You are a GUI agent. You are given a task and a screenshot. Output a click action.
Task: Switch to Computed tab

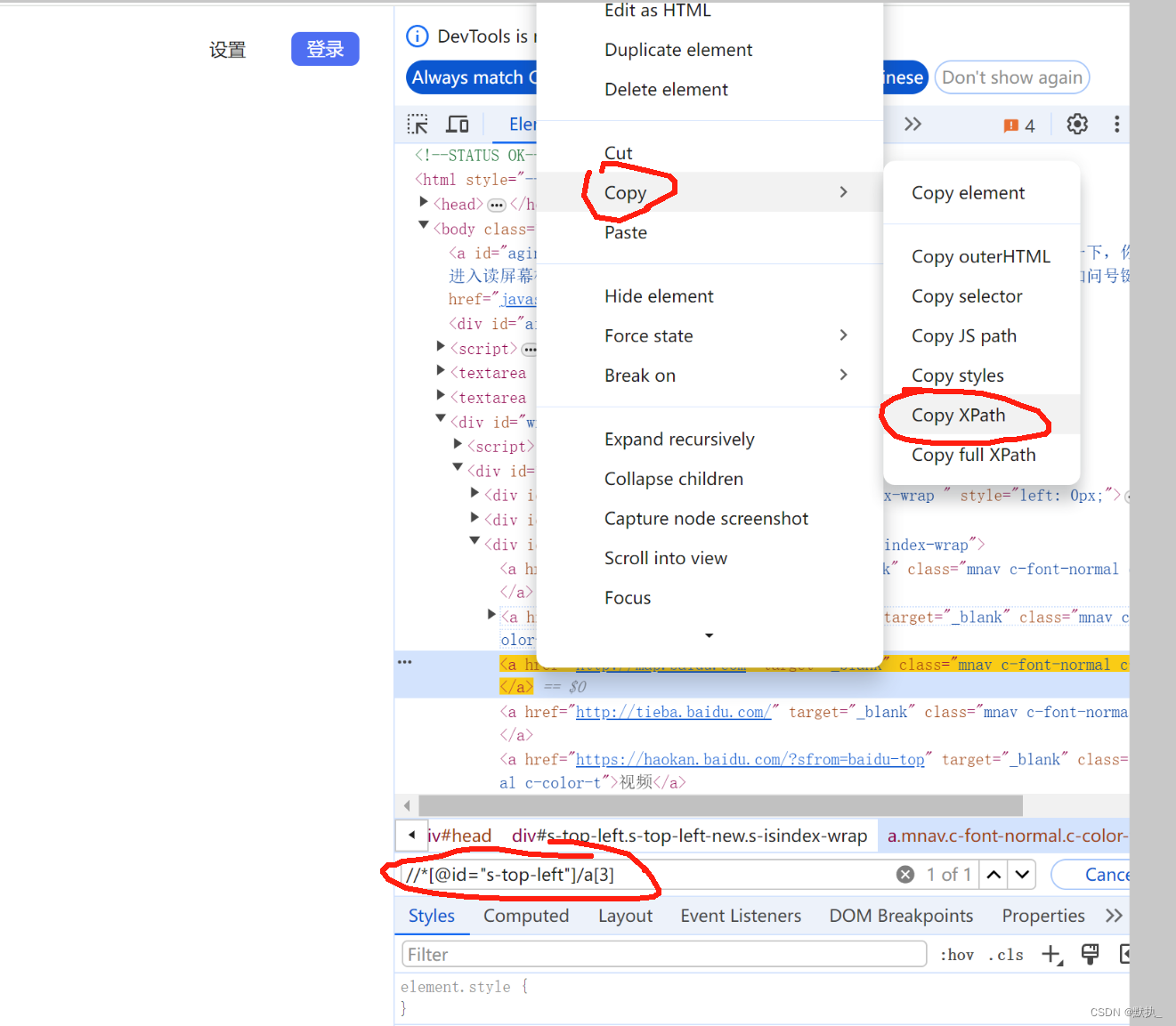click(526, 916)
